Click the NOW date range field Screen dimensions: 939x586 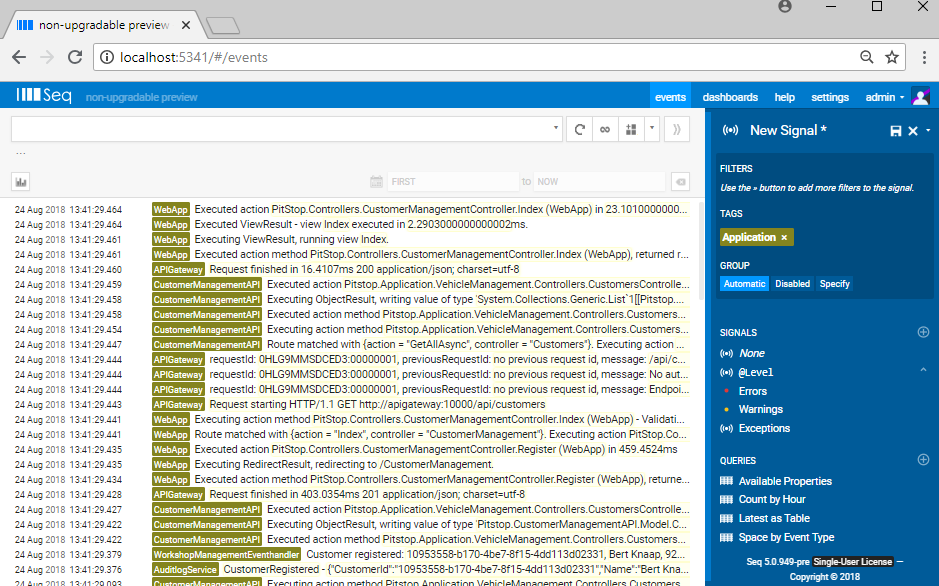599,181
